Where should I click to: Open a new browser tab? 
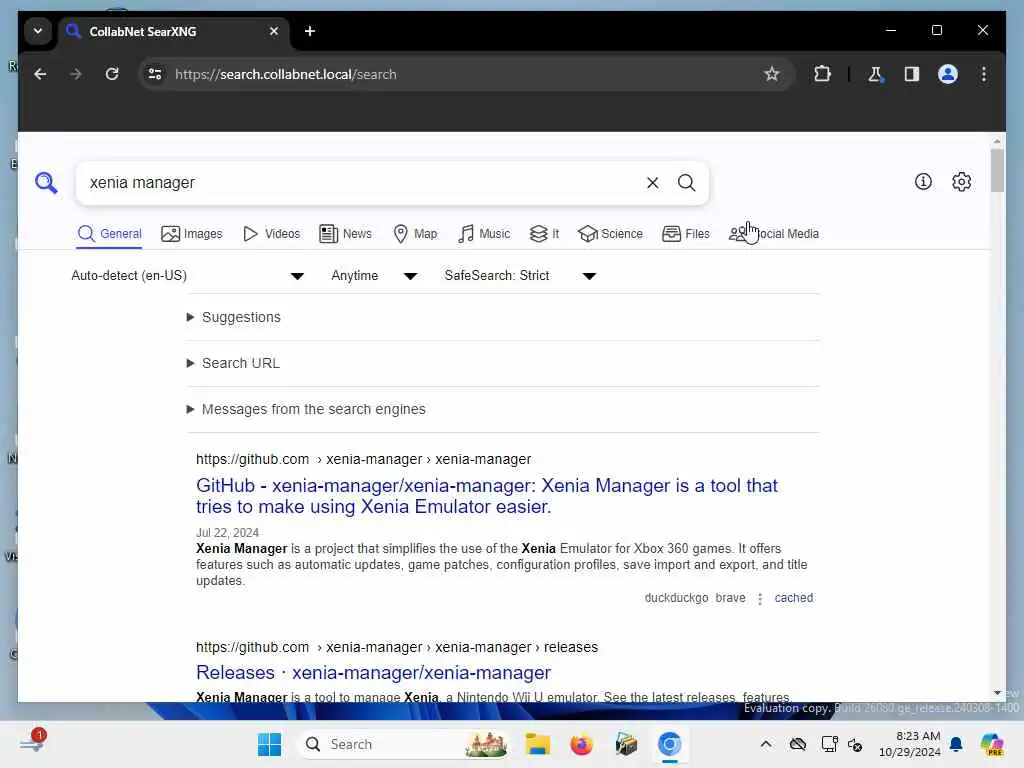[x=310, y=31]
